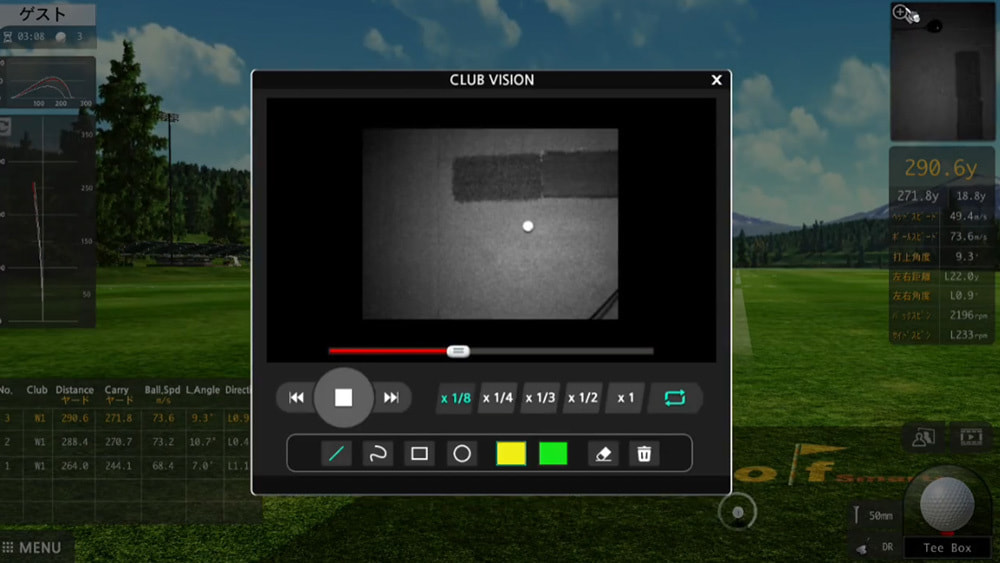Image resolution: width=1000 pixels, height=563 pixels.
Task: Open the 50mm tee height selector
Action: click(872, 516)
